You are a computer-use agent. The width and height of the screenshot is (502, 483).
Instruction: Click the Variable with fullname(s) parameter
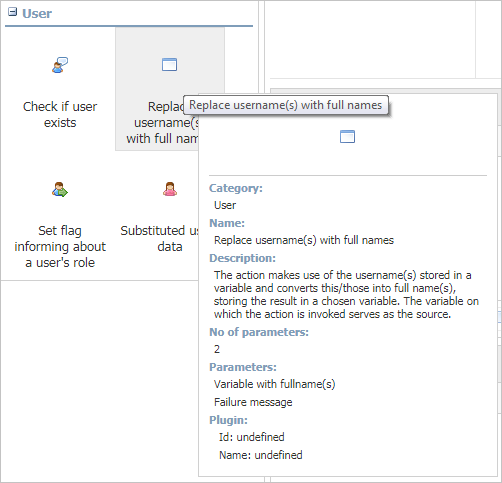click(x=274, y=384)
